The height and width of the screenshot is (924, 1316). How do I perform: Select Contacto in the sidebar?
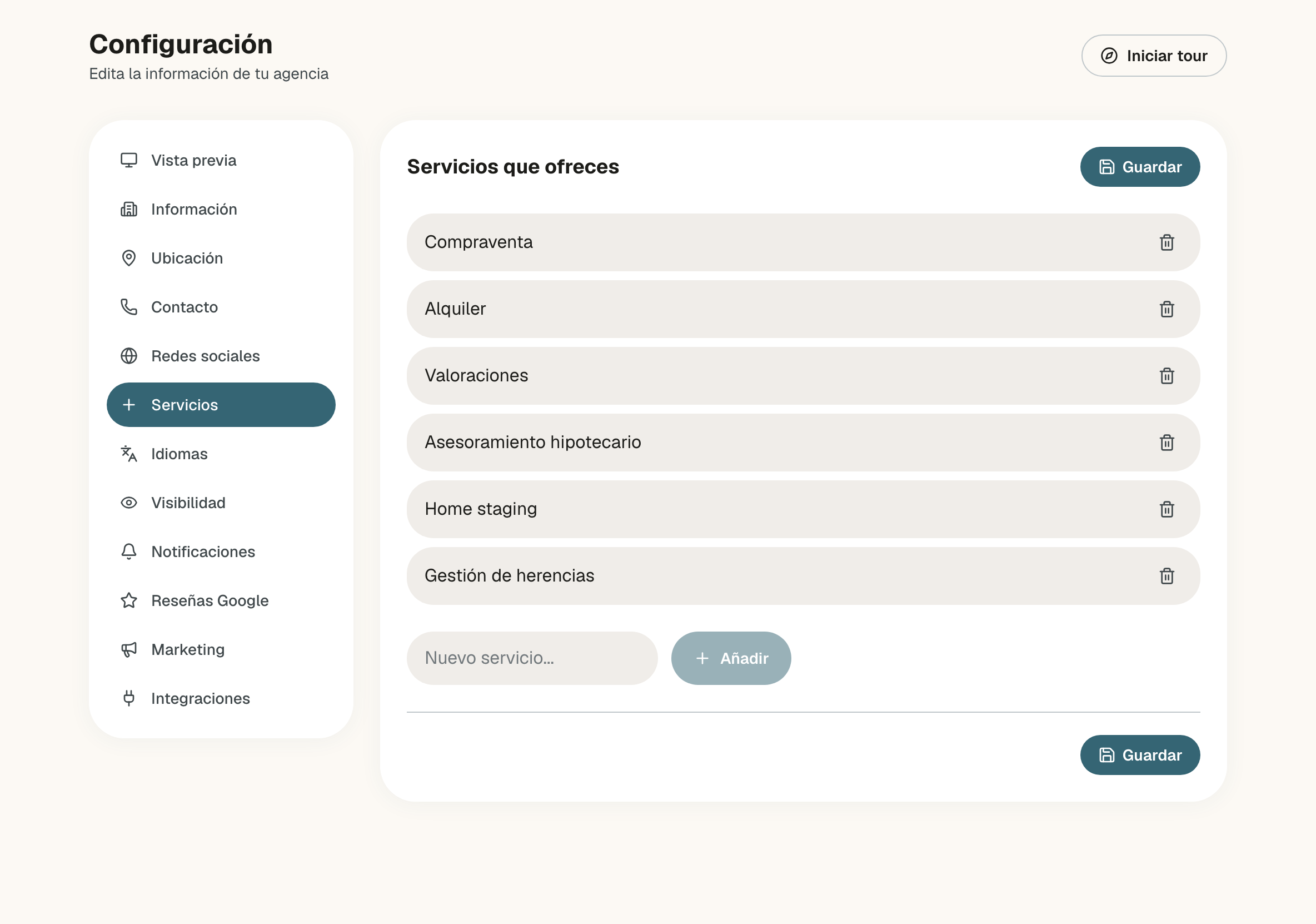pos(221,307)
